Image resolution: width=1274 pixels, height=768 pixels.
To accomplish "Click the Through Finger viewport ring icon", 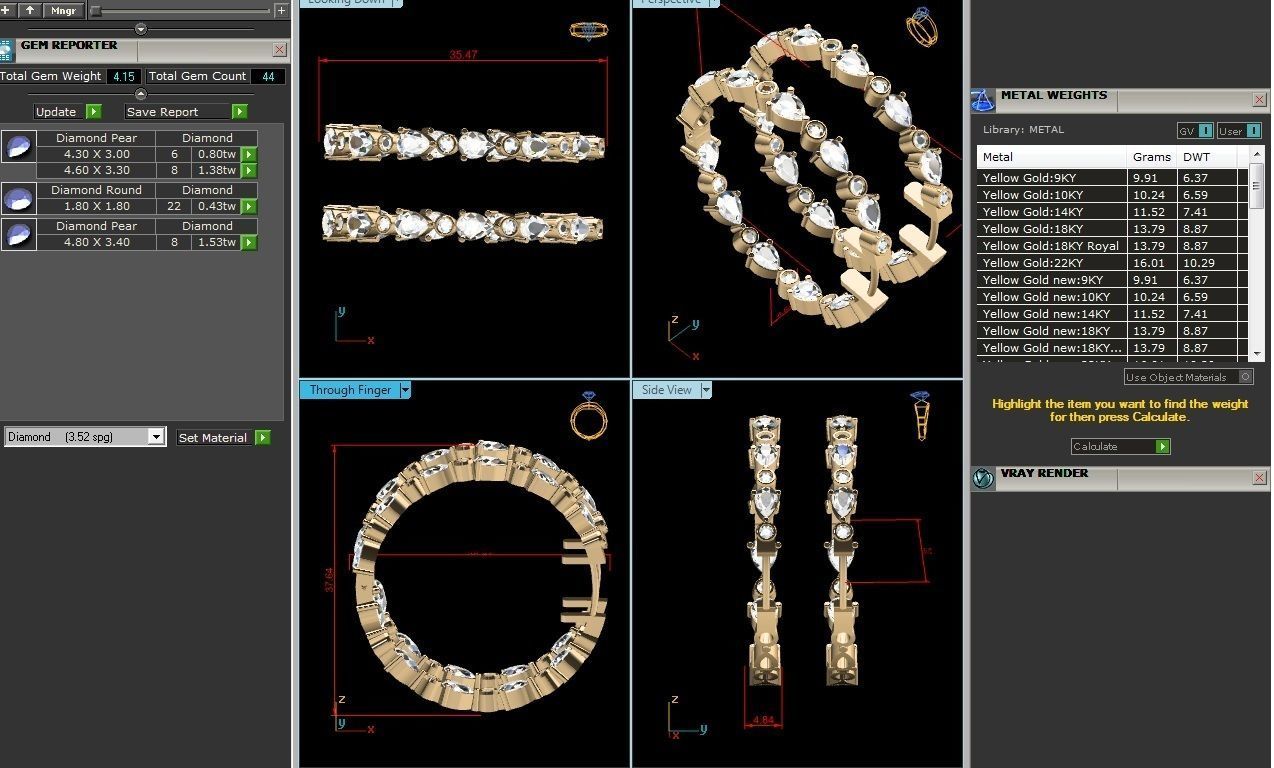I will tap(589, 416).
